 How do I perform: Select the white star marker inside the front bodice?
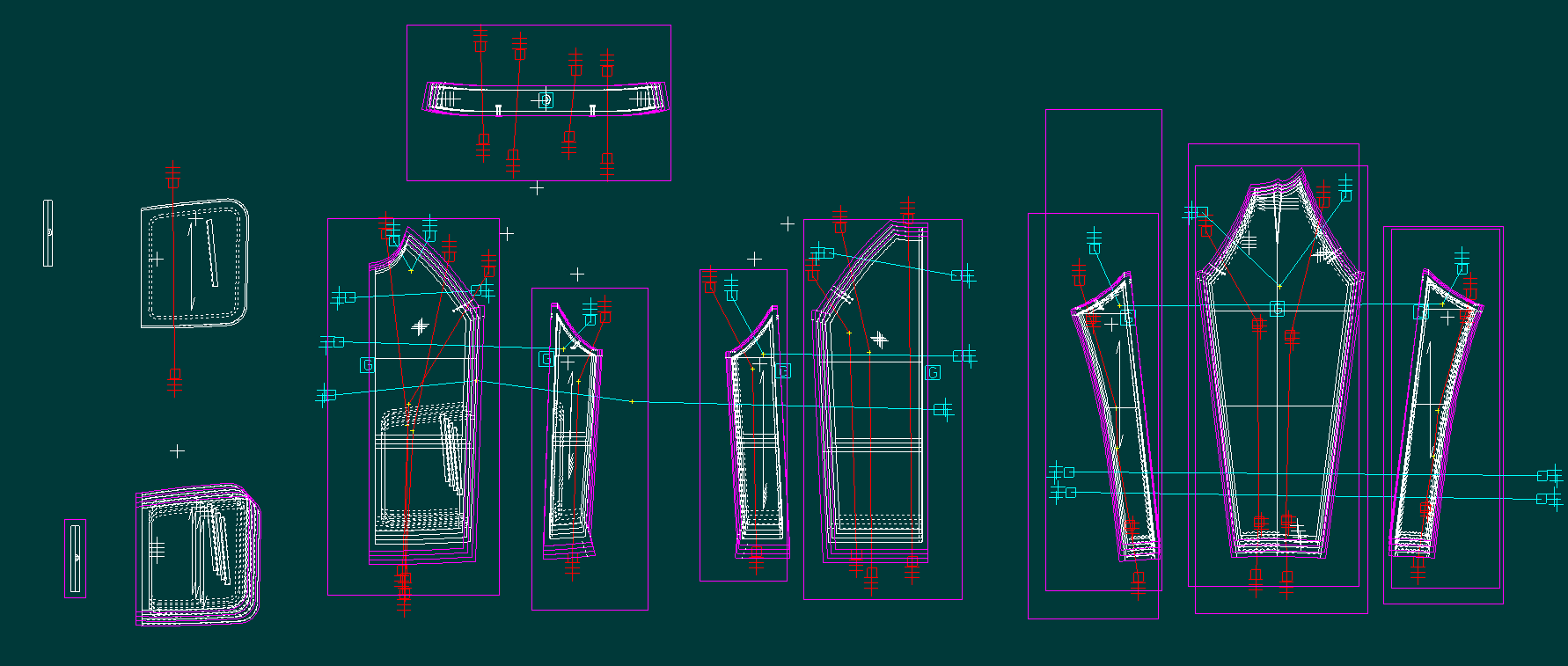point(421,326)
